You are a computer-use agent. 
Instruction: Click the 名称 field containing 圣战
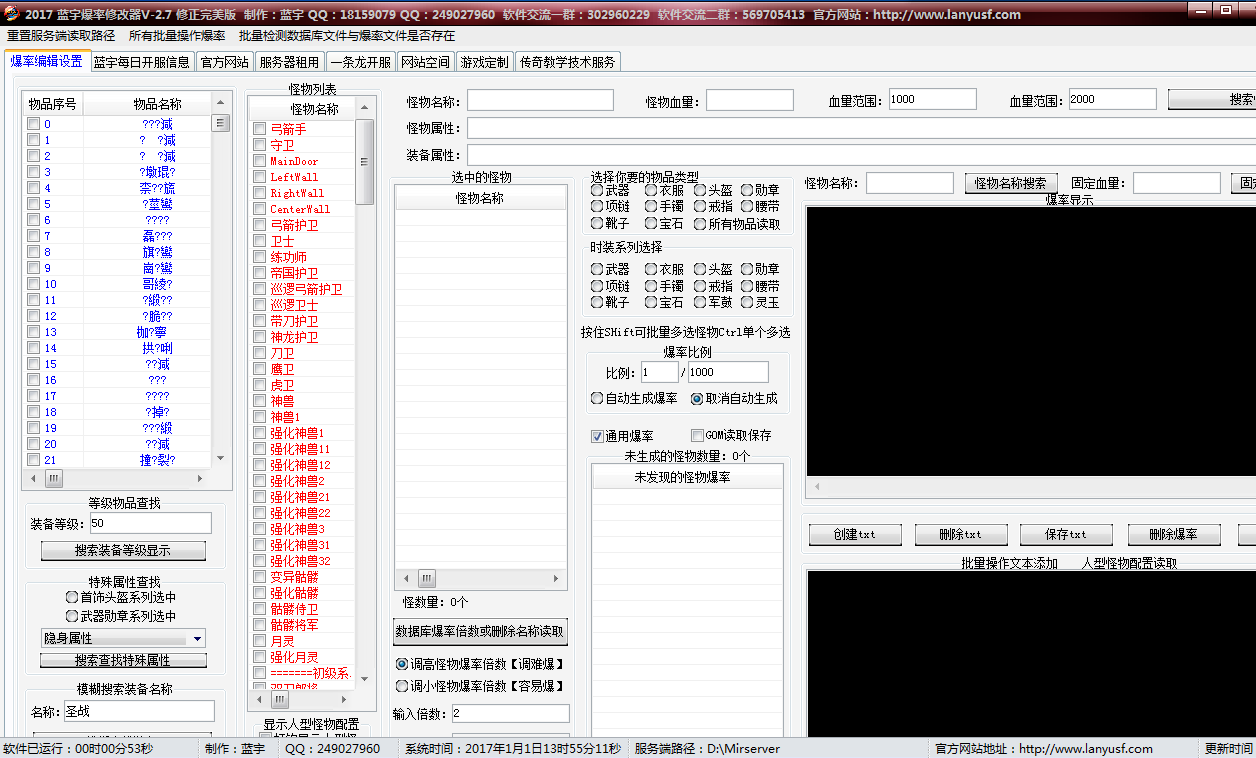(139, 711)
